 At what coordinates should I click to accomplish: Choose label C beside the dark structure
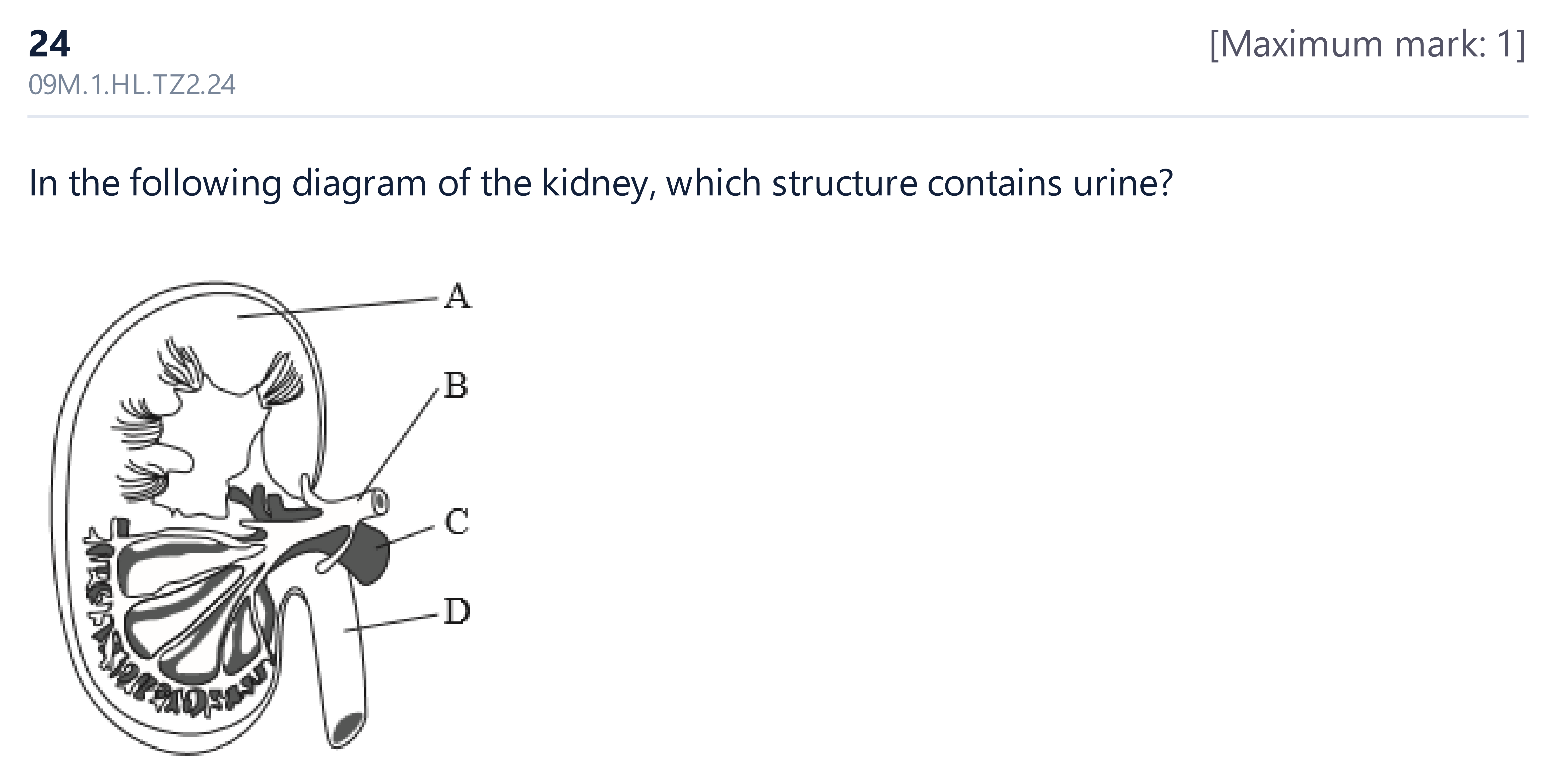point(457,521)
